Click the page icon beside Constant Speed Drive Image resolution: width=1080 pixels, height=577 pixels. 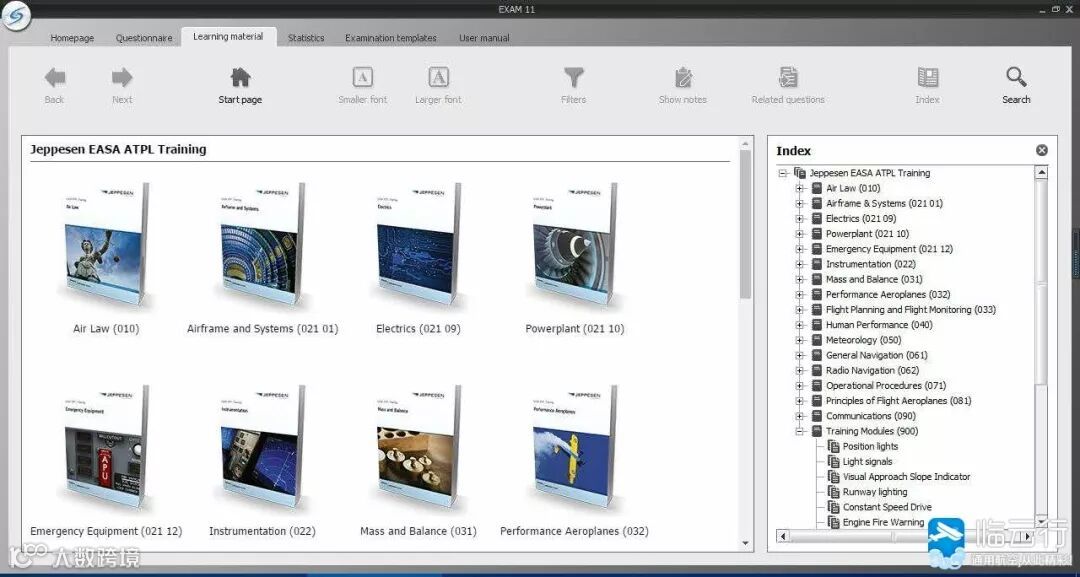833,507
